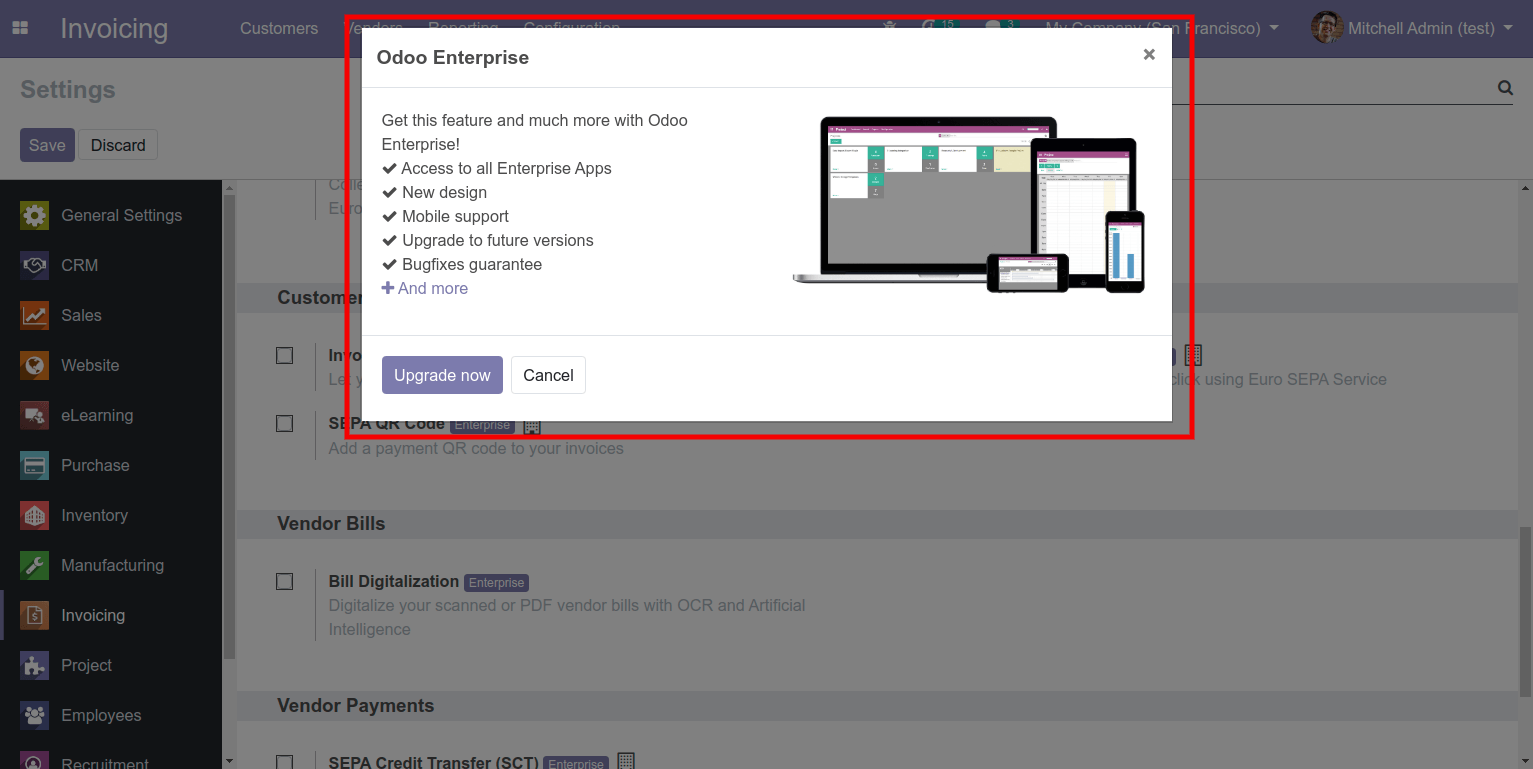Viewport: 1533px width, 769px height.
Task: Click the search magnifier icon in Settings
Action: 1505,88
